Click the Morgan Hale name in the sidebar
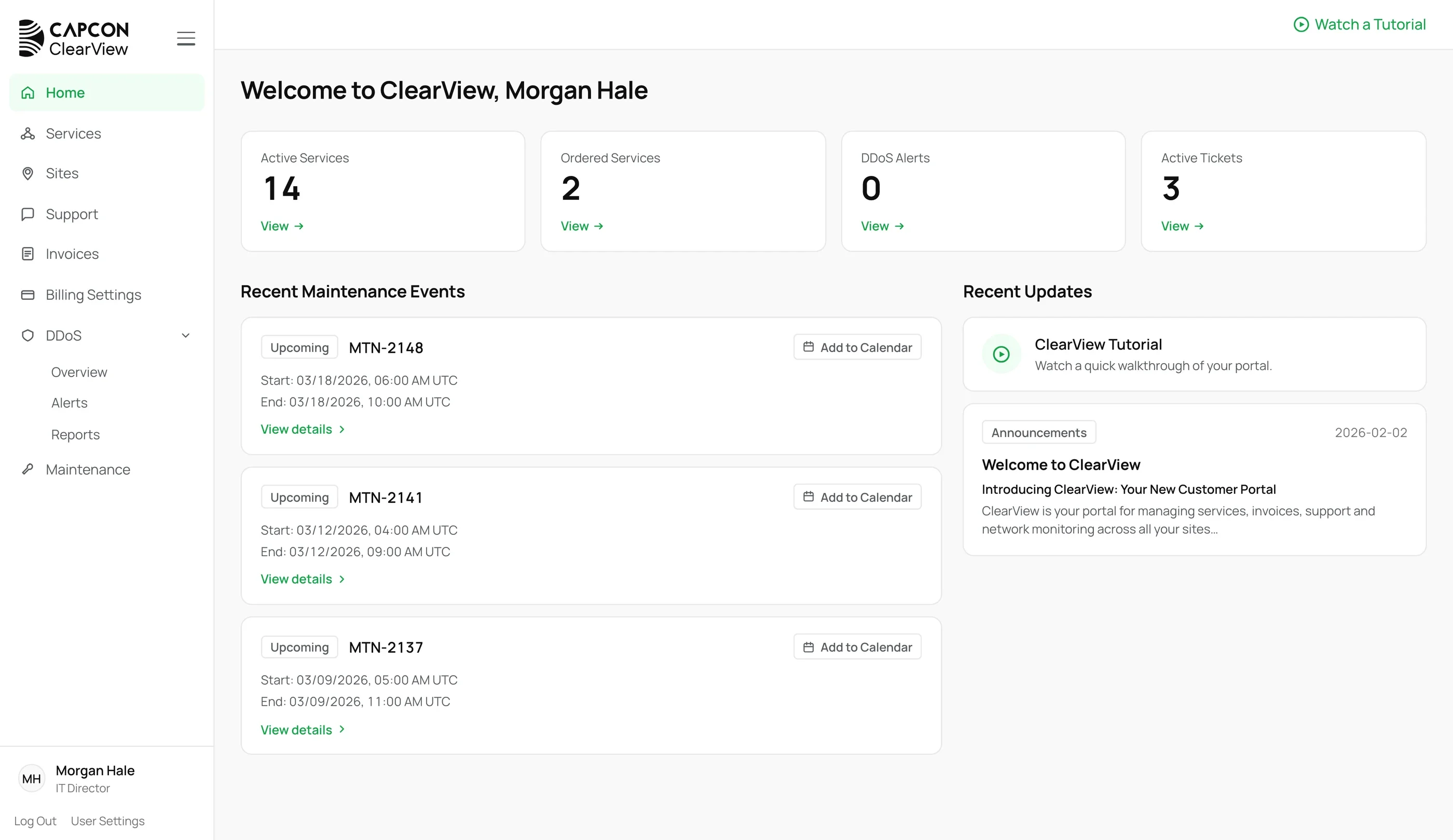Screen dimensions: 1453x840 pos(95,771)
